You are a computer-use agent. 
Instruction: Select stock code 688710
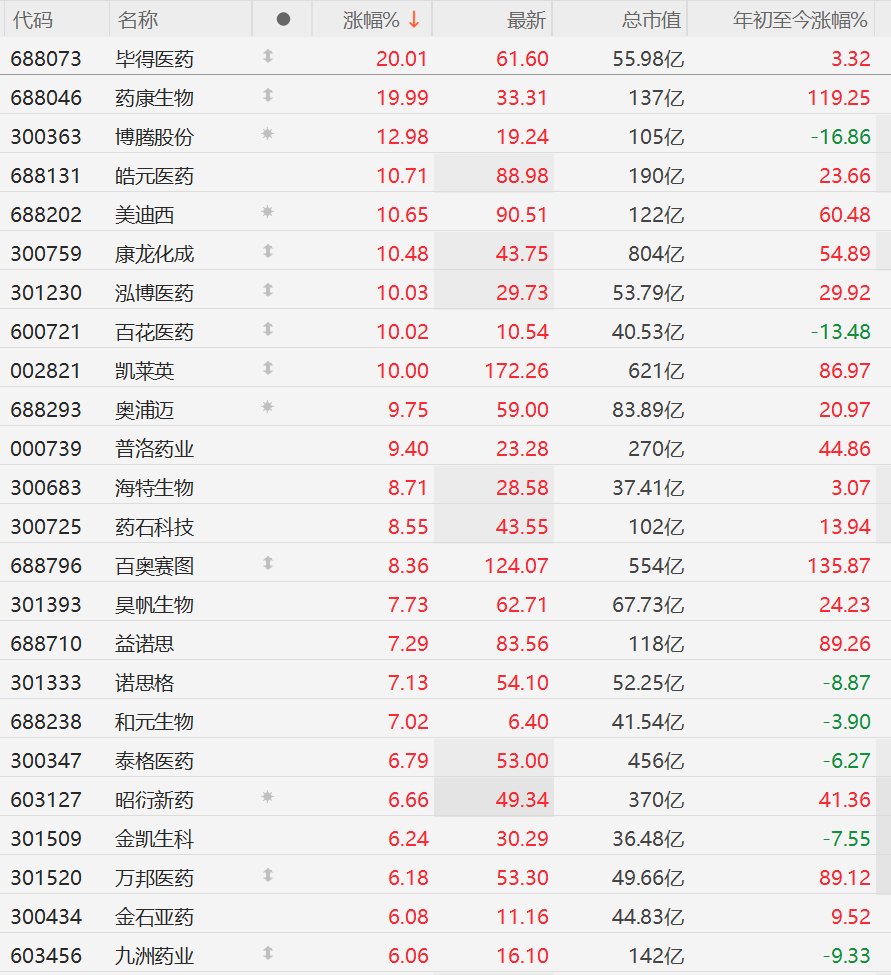coord(46,644)
